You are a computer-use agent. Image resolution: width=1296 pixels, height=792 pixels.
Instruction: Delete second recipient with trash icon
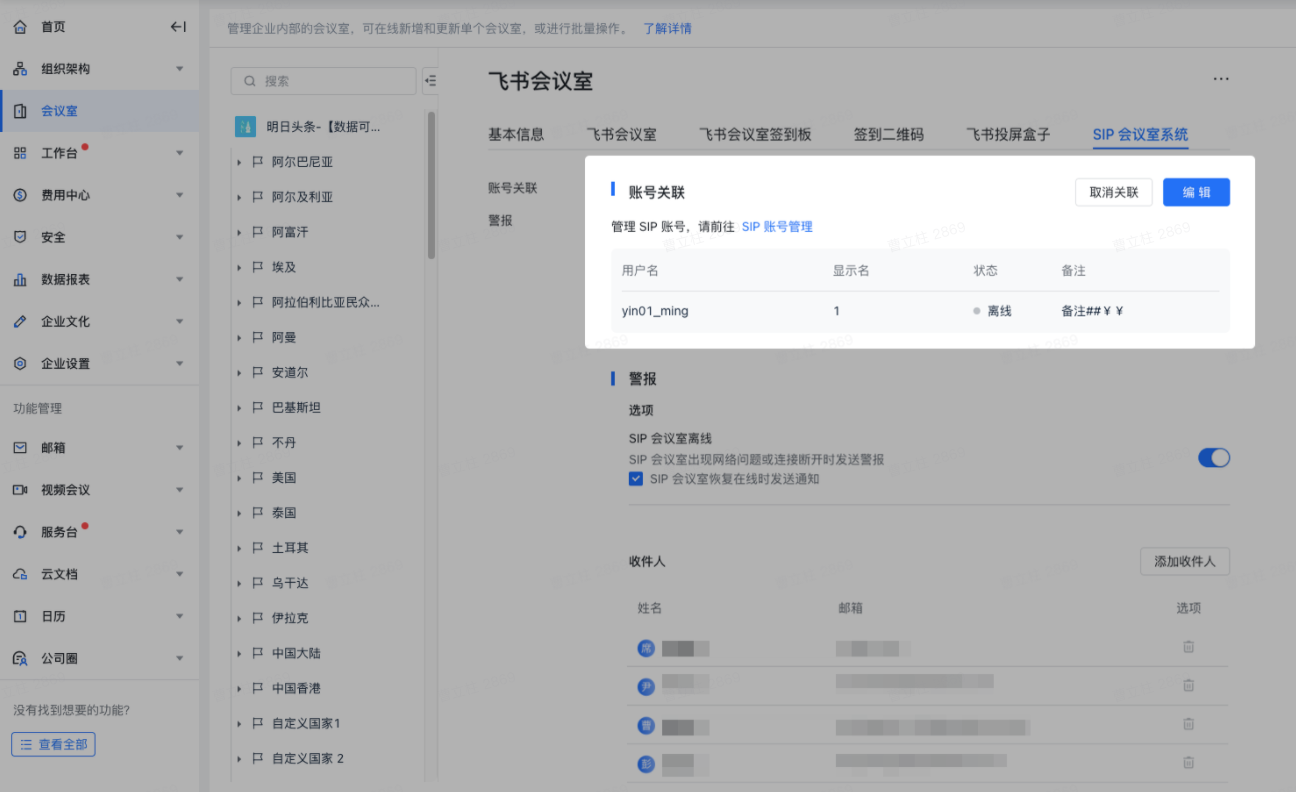point(1188,685)
